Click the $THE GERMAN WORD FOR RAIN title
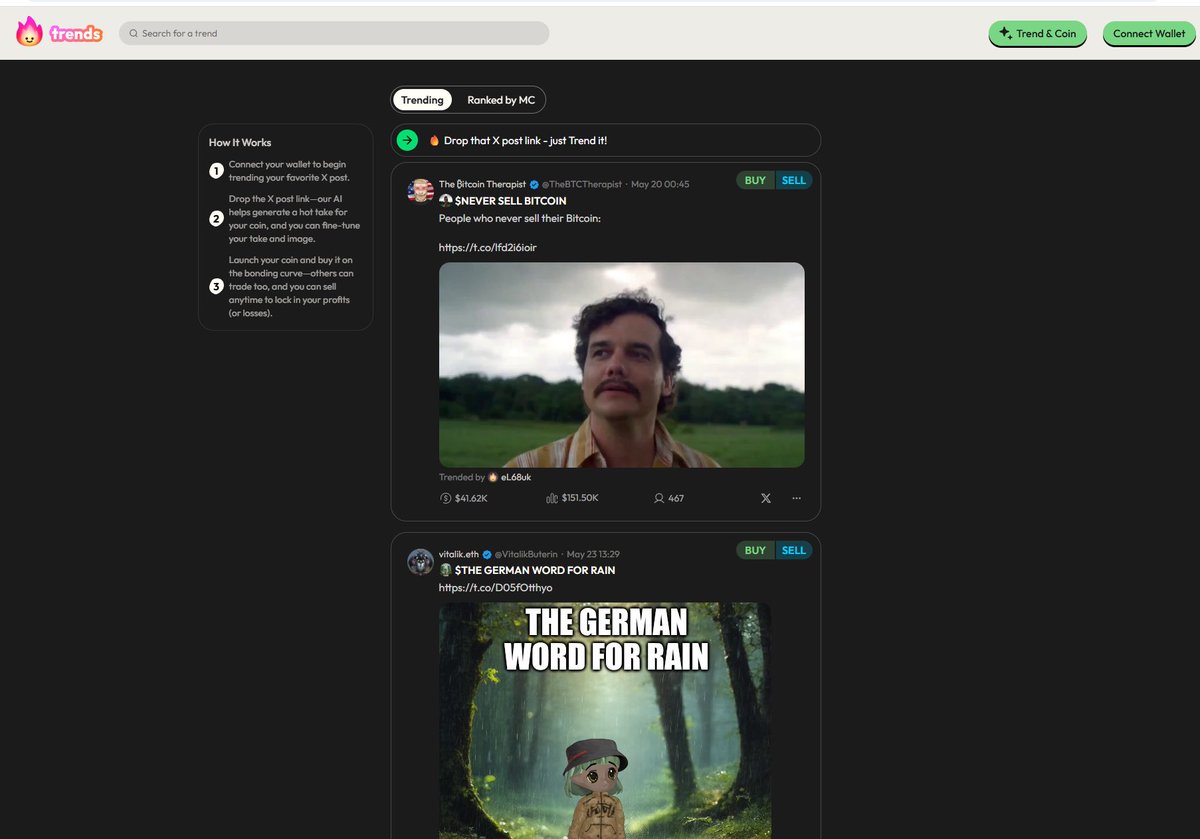Image resolution: width=1200 pixels, height=839 pixels. (x=535, y=570)
